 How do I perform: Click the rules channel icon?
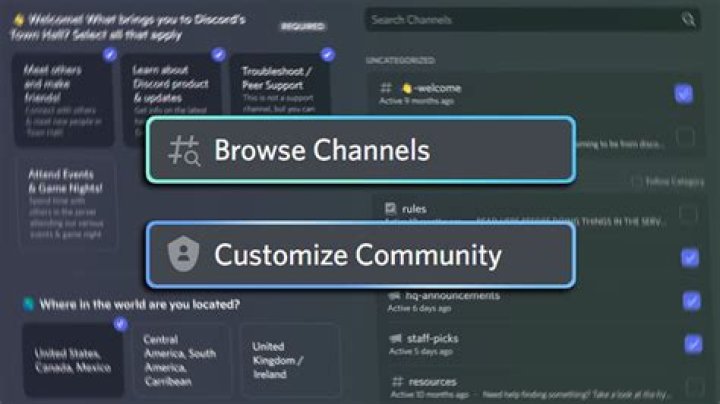tap(391, 209)
